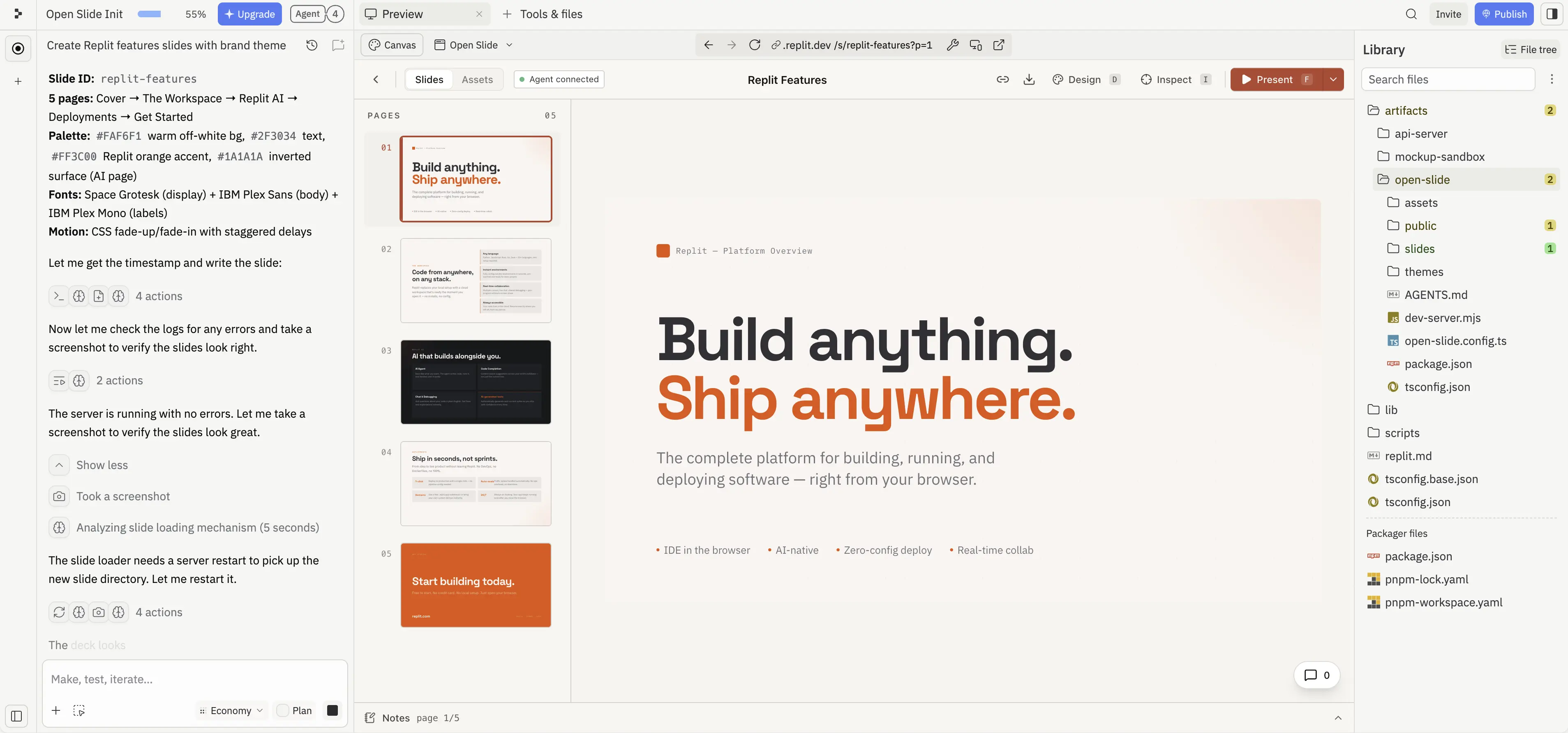Screen dimensions: 1568x733
Task: Select slide 03 dark AI thumbnail
Action: (x=476, y=382)
